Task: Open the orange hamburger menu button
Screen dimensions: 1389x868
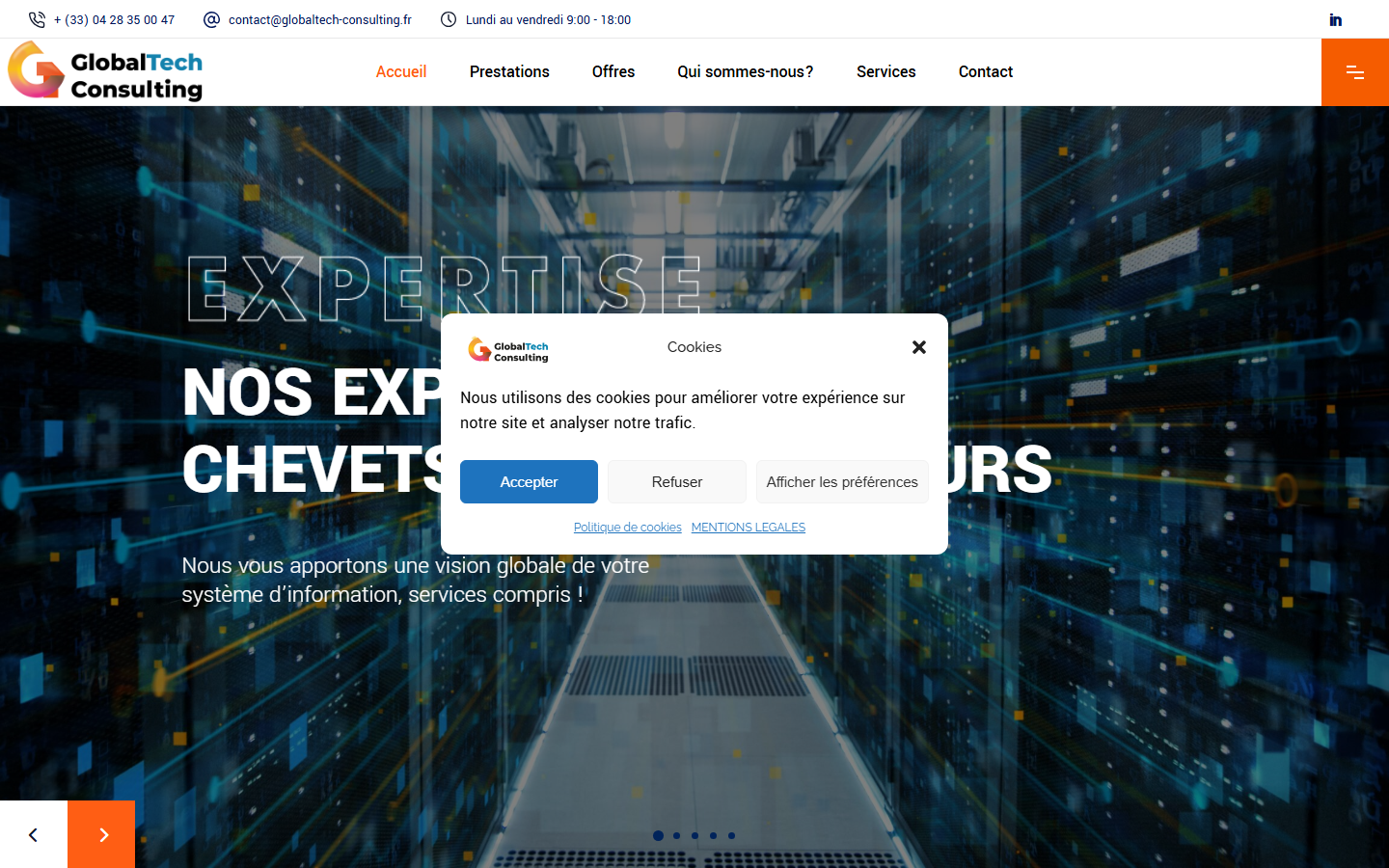Action: 1355,72
